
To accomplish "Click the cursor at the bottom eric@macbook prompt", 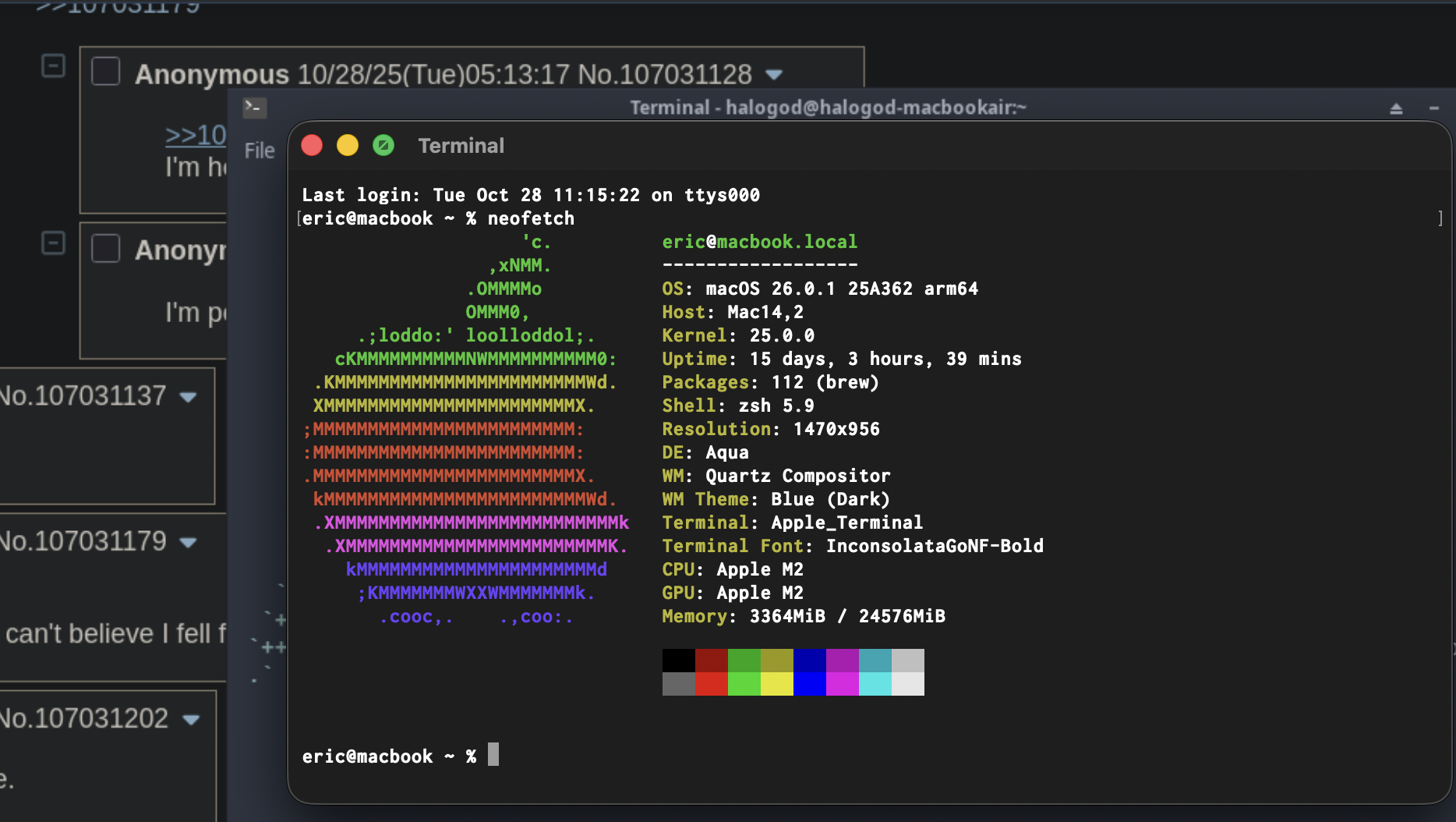I will point(493,754).
